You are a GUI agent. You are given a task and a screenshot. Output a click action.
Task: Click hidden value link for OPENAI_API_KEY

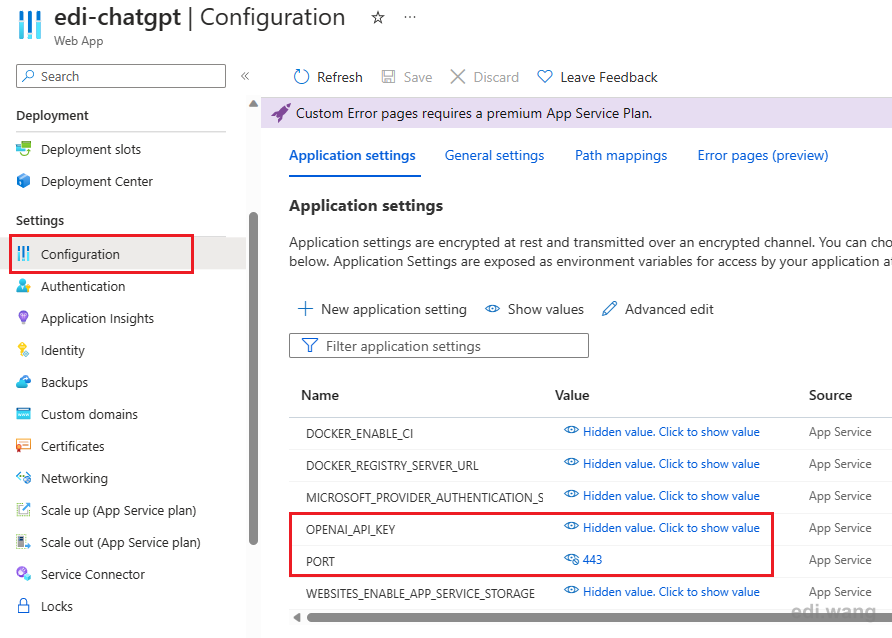tap(671, 528)
